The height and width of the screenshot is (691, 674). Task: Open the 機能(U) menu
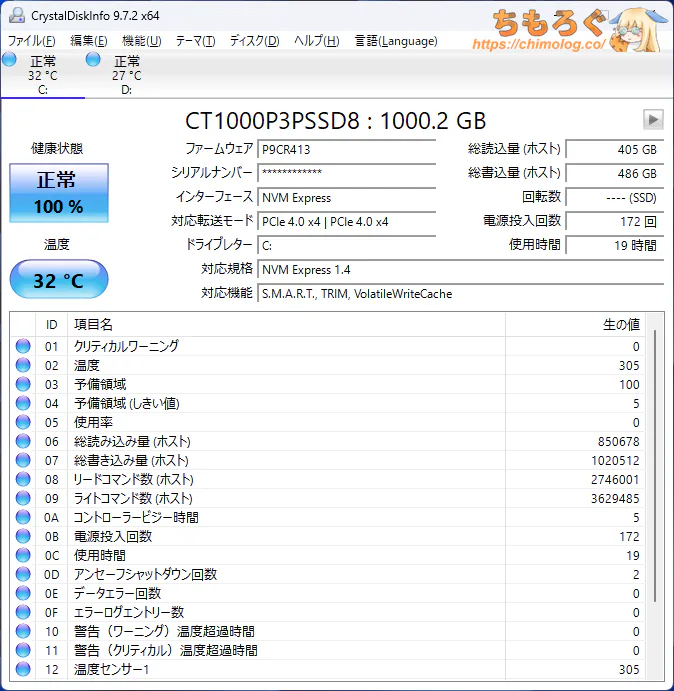[x=141, y=41]
